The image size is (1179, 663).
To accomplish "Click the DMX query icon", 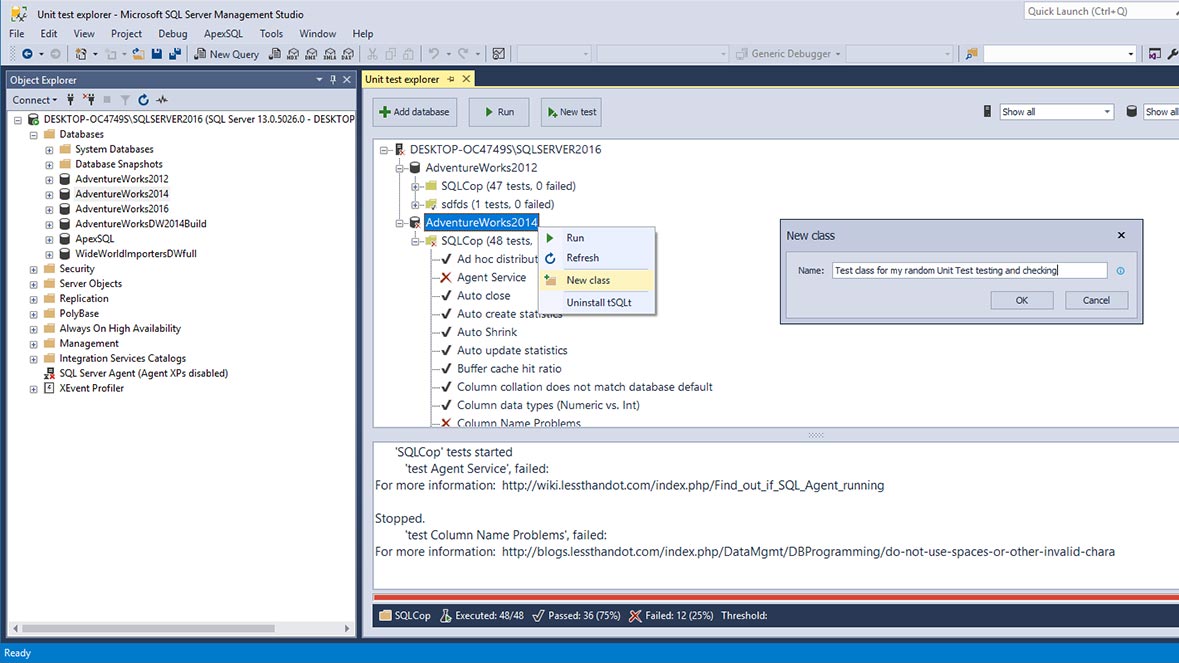I will 311,53.
